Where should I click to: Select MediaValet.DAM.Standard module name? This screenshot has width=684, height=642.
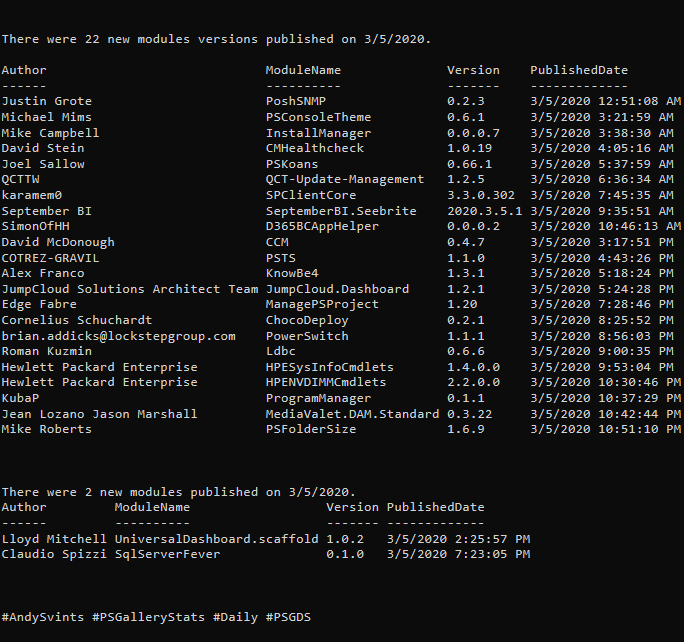[352, 414]
